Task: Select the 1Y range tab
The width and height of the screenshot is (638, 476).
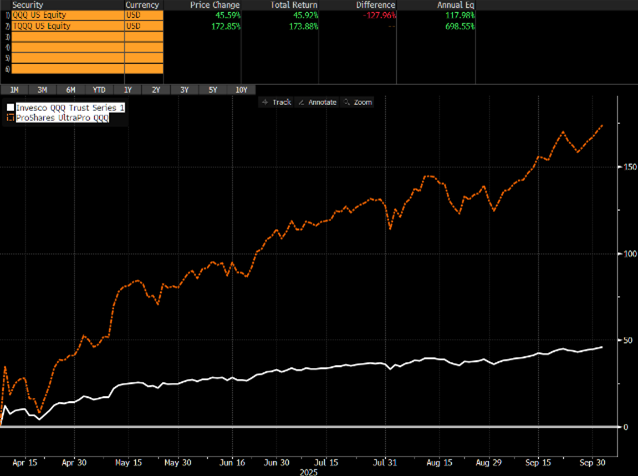Action: (x=128, y=90)
